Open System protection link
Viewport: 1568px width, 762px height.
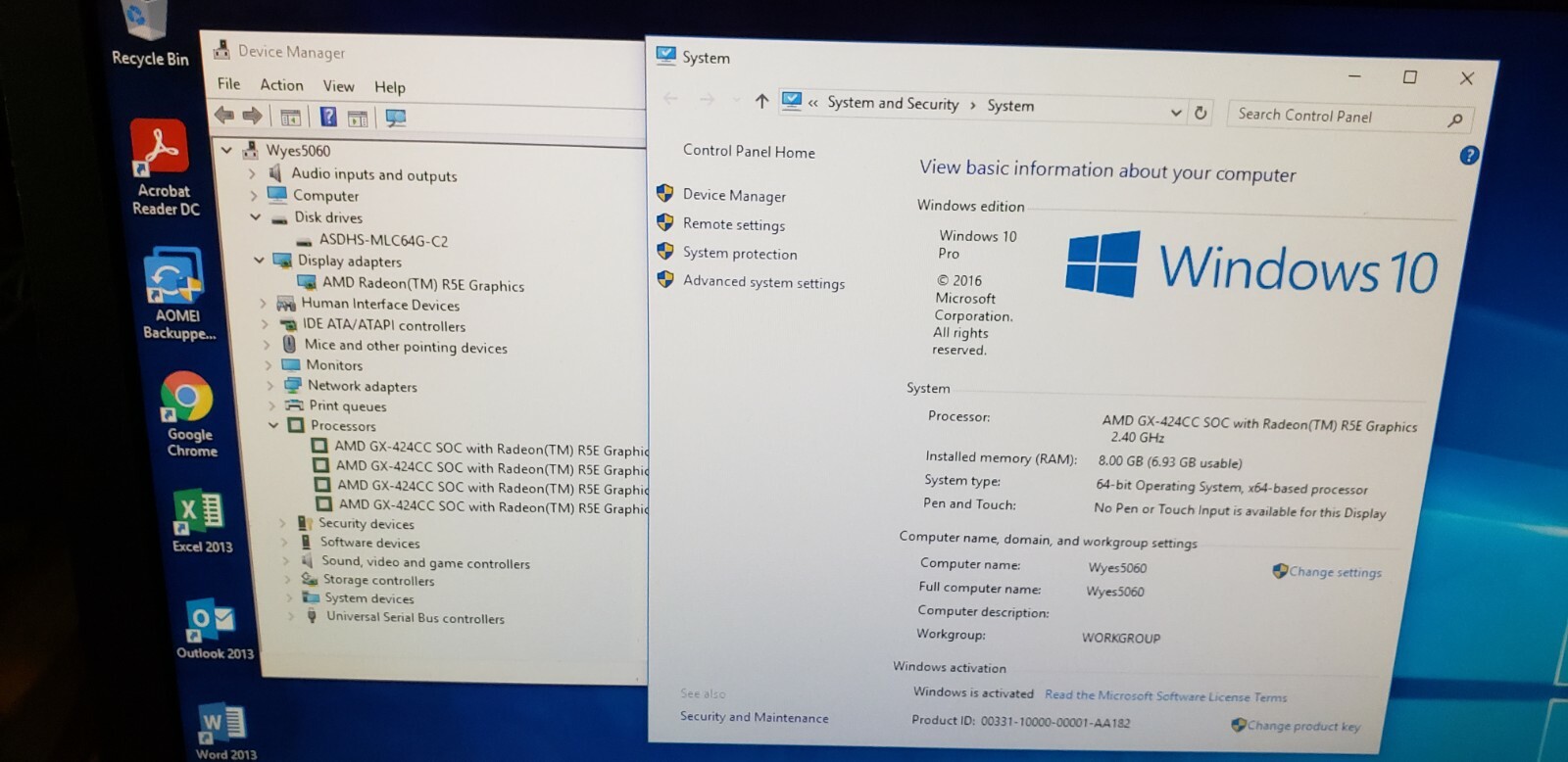coord(740,253)
